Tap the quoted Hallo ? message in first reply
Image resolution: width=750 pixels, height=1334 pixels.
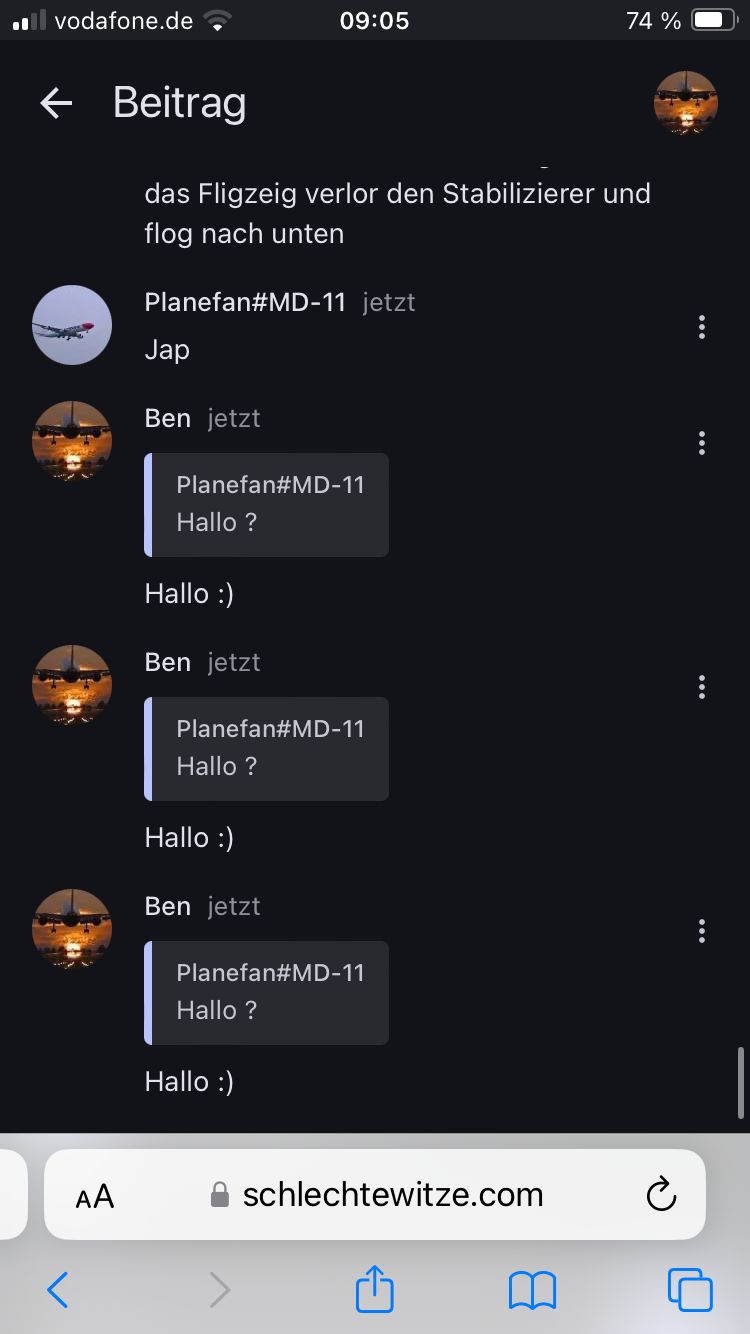tap(267, 504)
